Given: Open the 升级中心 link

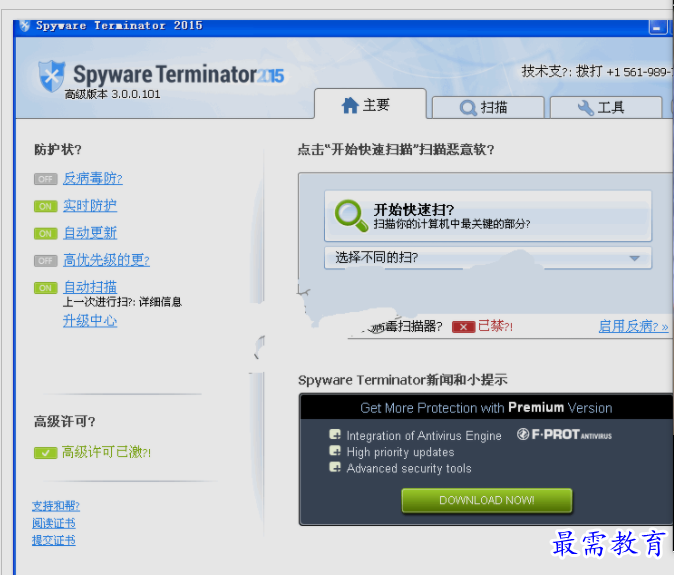Looking at the screenshot, I should tap(90, 321).
